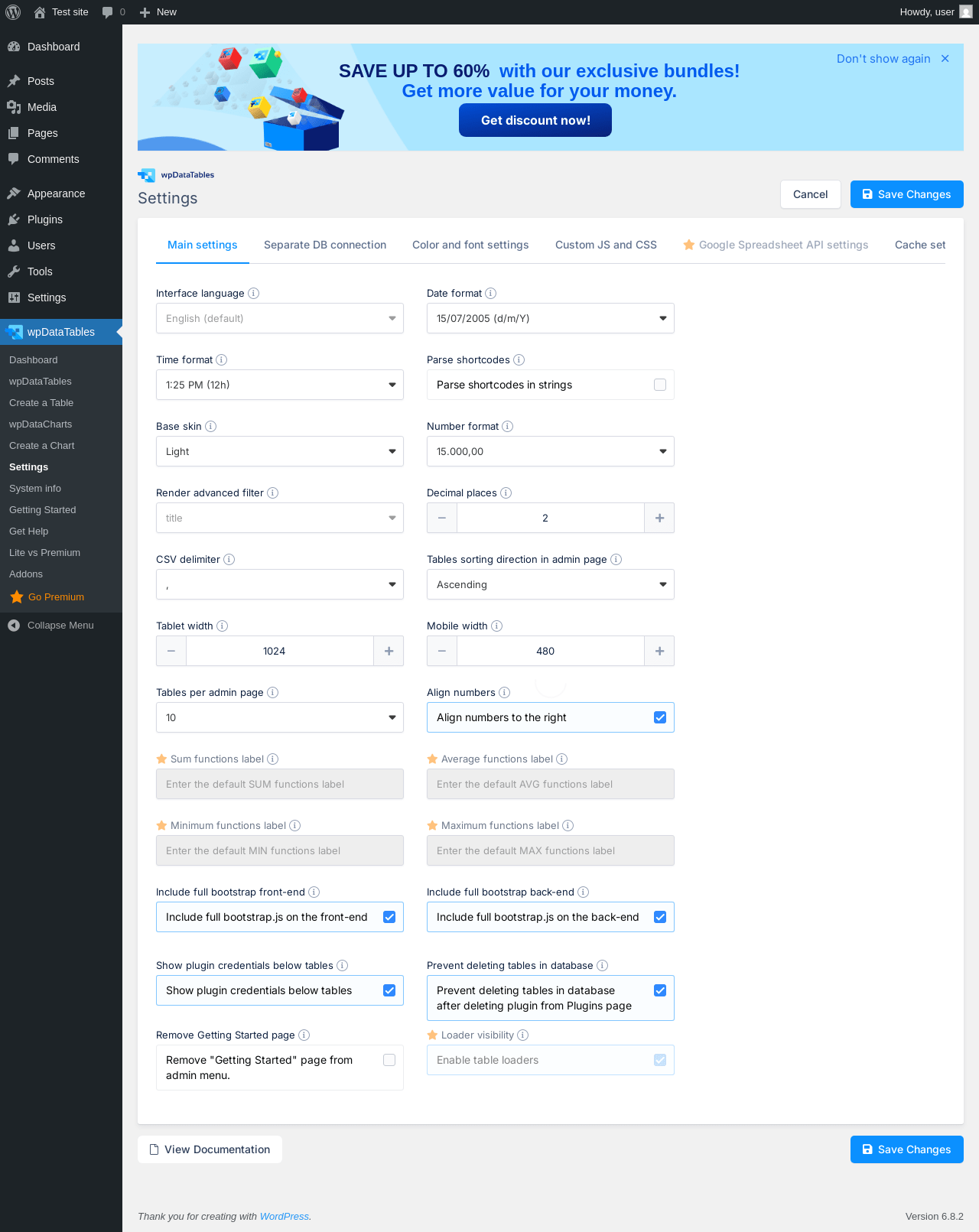Click the user avatar in admin bar
The image size is (979, 1232).
[x=966, y=12]
